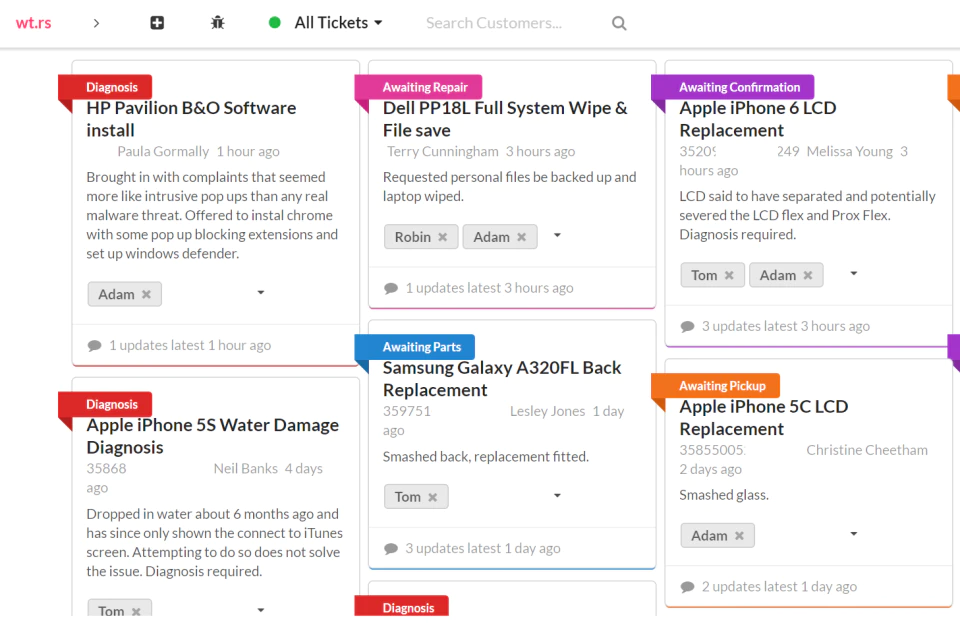The height and width of the screenshot is (623, 960).
Task: Click Awaiting Repair status label
Action: click(425, 87)
